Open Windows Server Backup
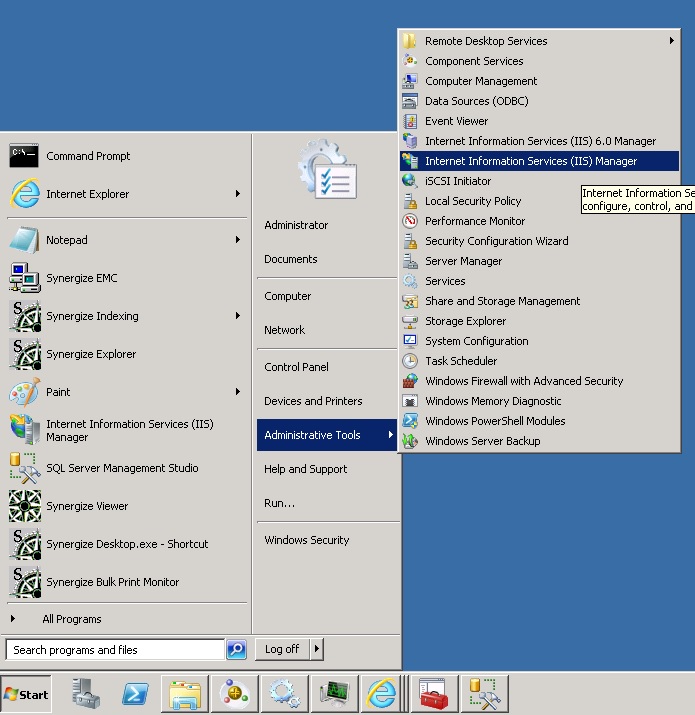 (539, 441)
